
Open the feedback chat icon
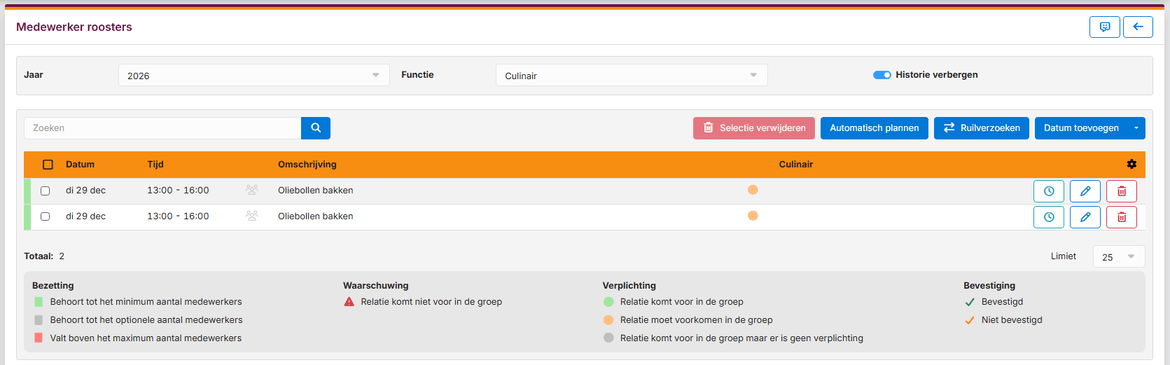coord(1104,27)
